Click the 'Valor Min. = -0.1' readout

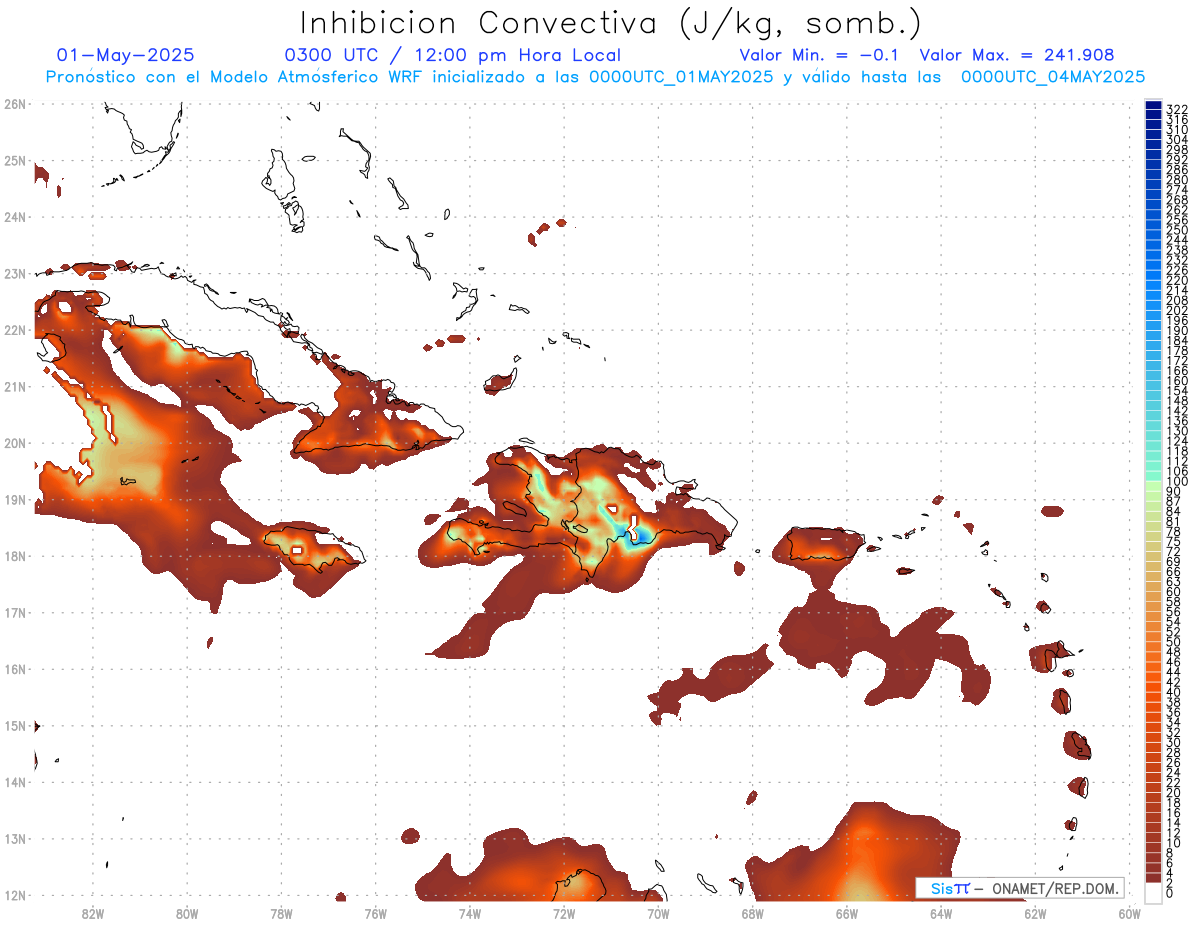click(x=819, y=56)
